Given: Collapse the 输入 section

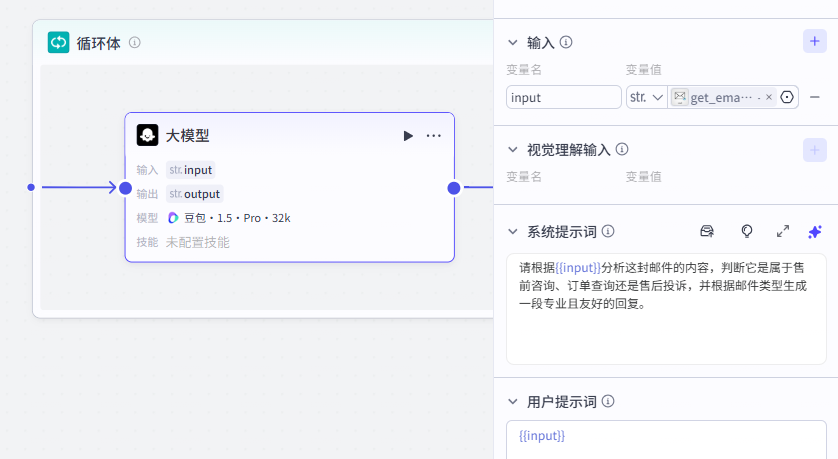Looking at the screenshot, I should tap(513, 42).
